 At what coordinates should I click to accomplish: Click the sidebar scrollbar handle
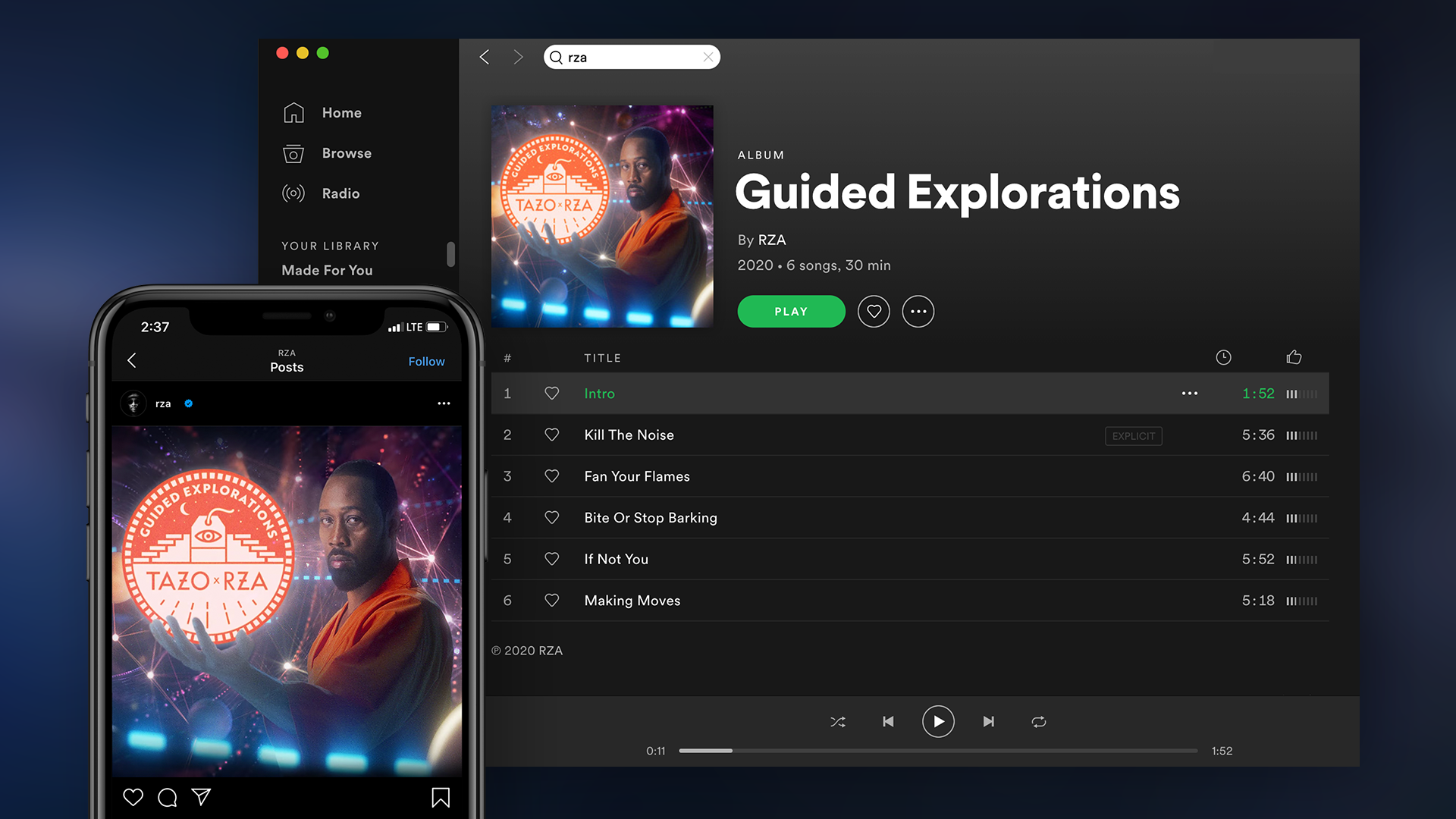[x=450, y=255]
